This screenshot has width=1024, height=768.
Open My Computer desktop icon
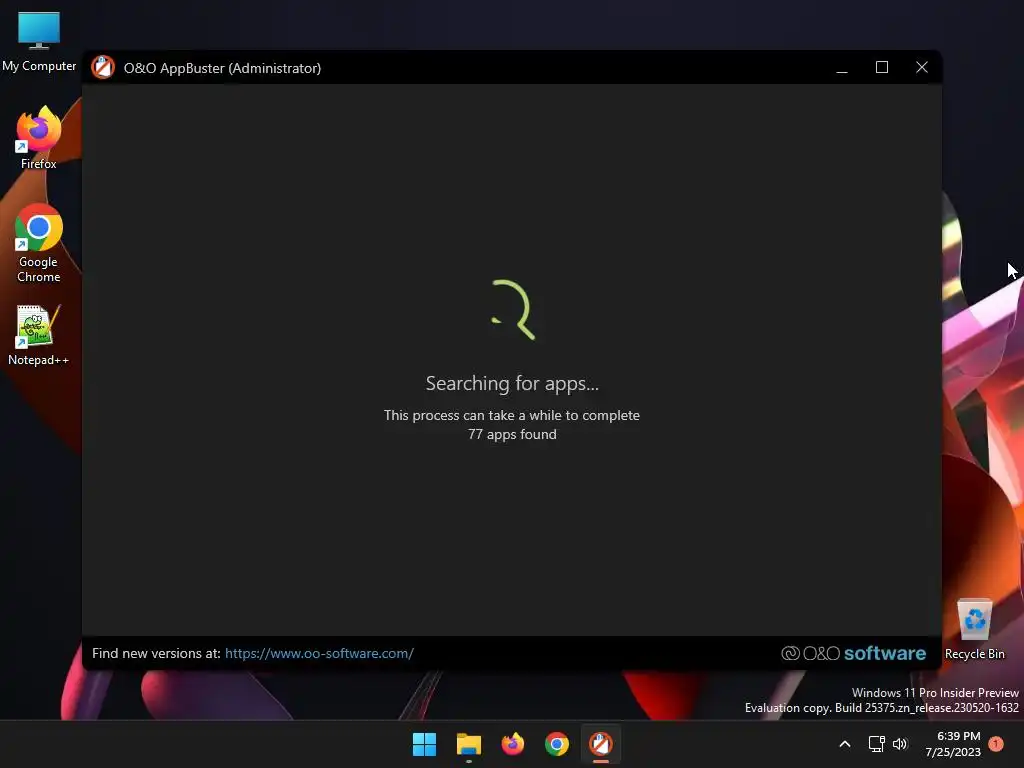[x=39, y=41]
